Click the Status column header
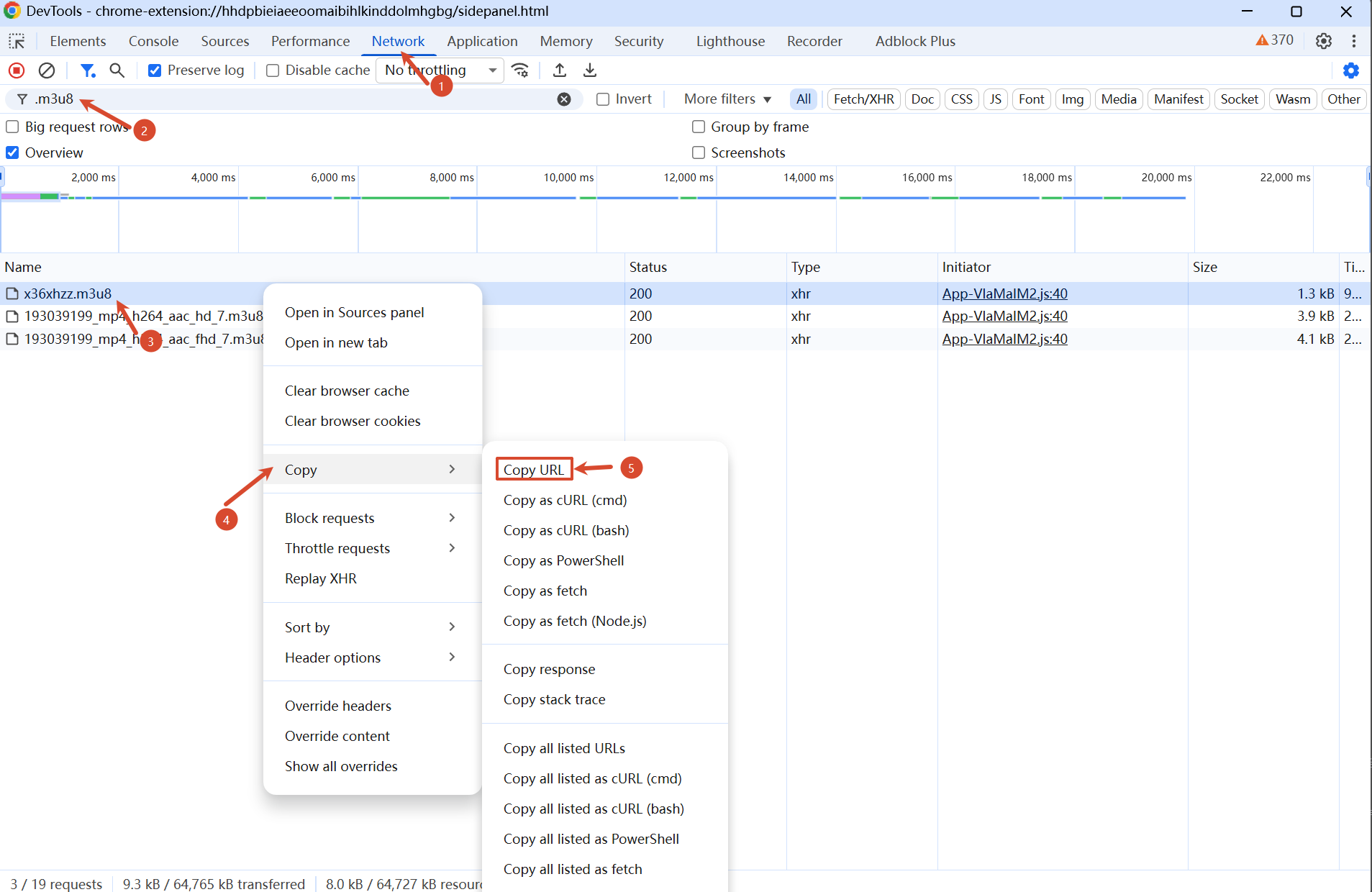The height and width of the screenshot is (892, 1372). 705,267
